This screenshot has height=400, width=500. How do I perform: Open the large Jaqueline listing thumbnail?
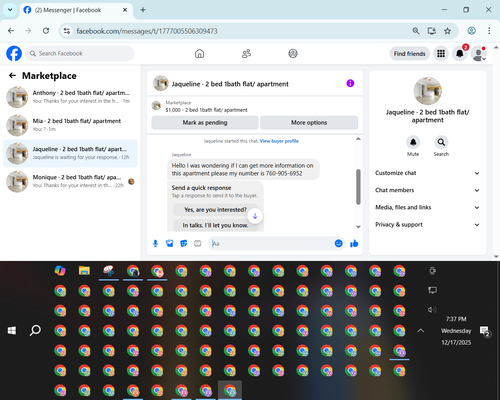[428, 91]
